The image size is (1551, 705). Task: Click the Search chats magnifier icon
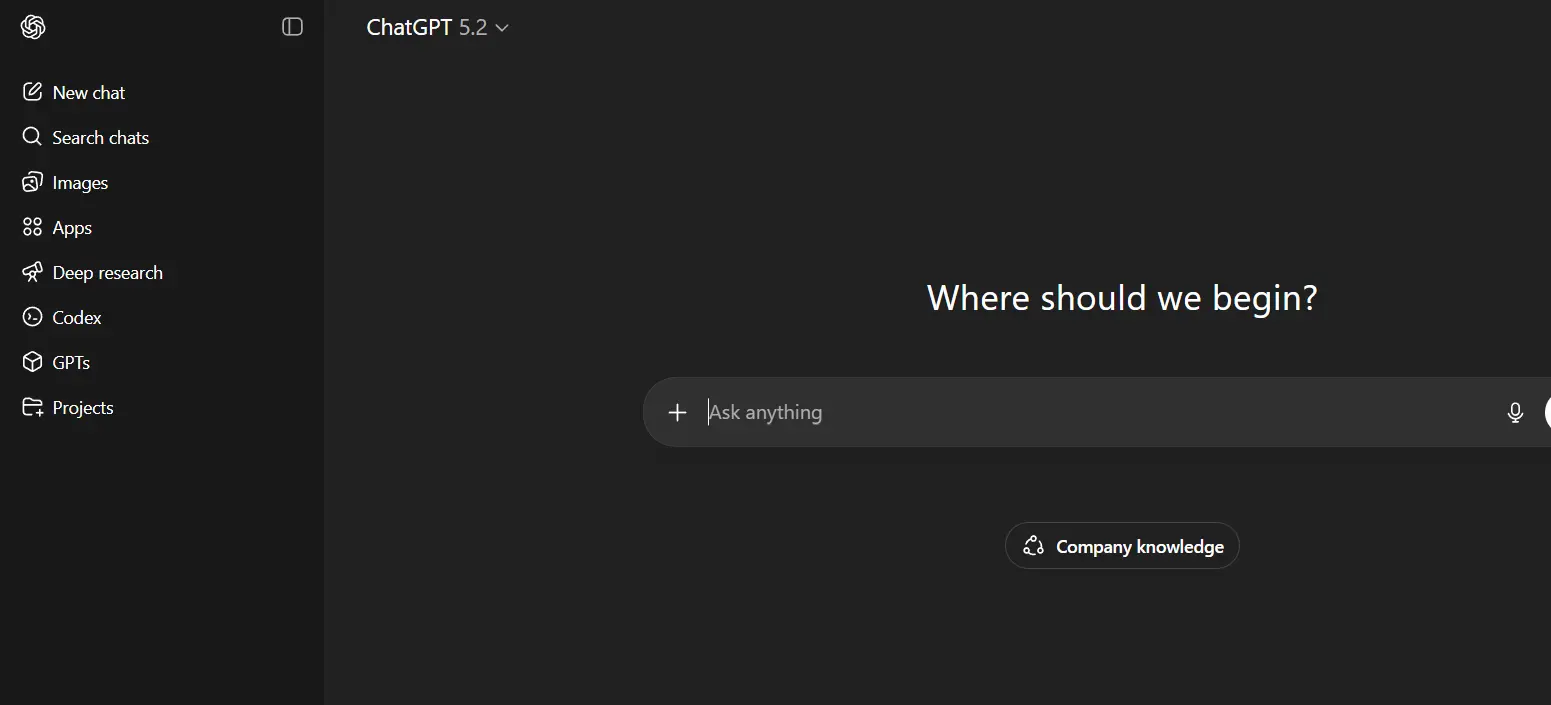(32, 137)
